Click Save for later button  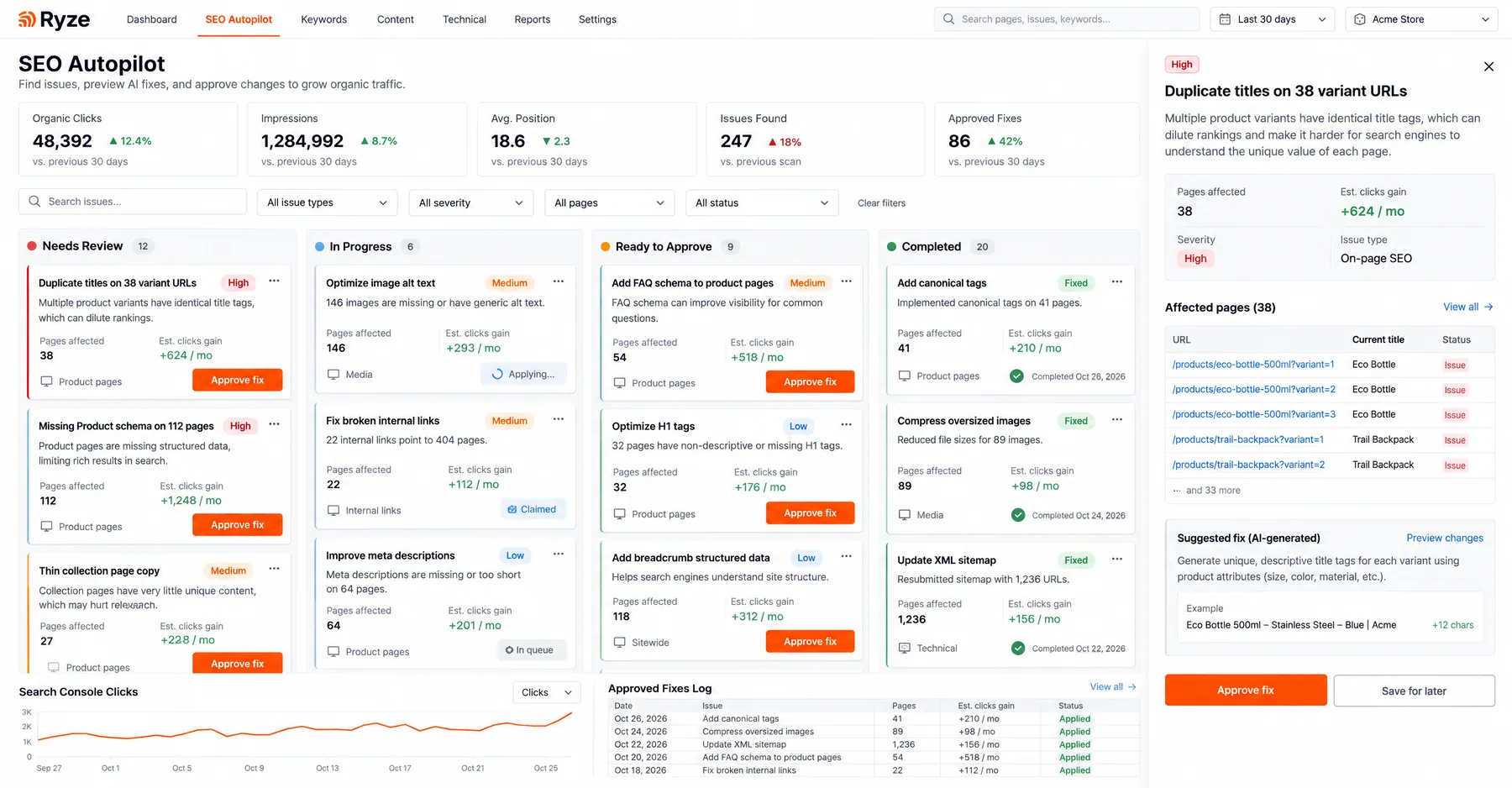click(x=1414, y=691)
